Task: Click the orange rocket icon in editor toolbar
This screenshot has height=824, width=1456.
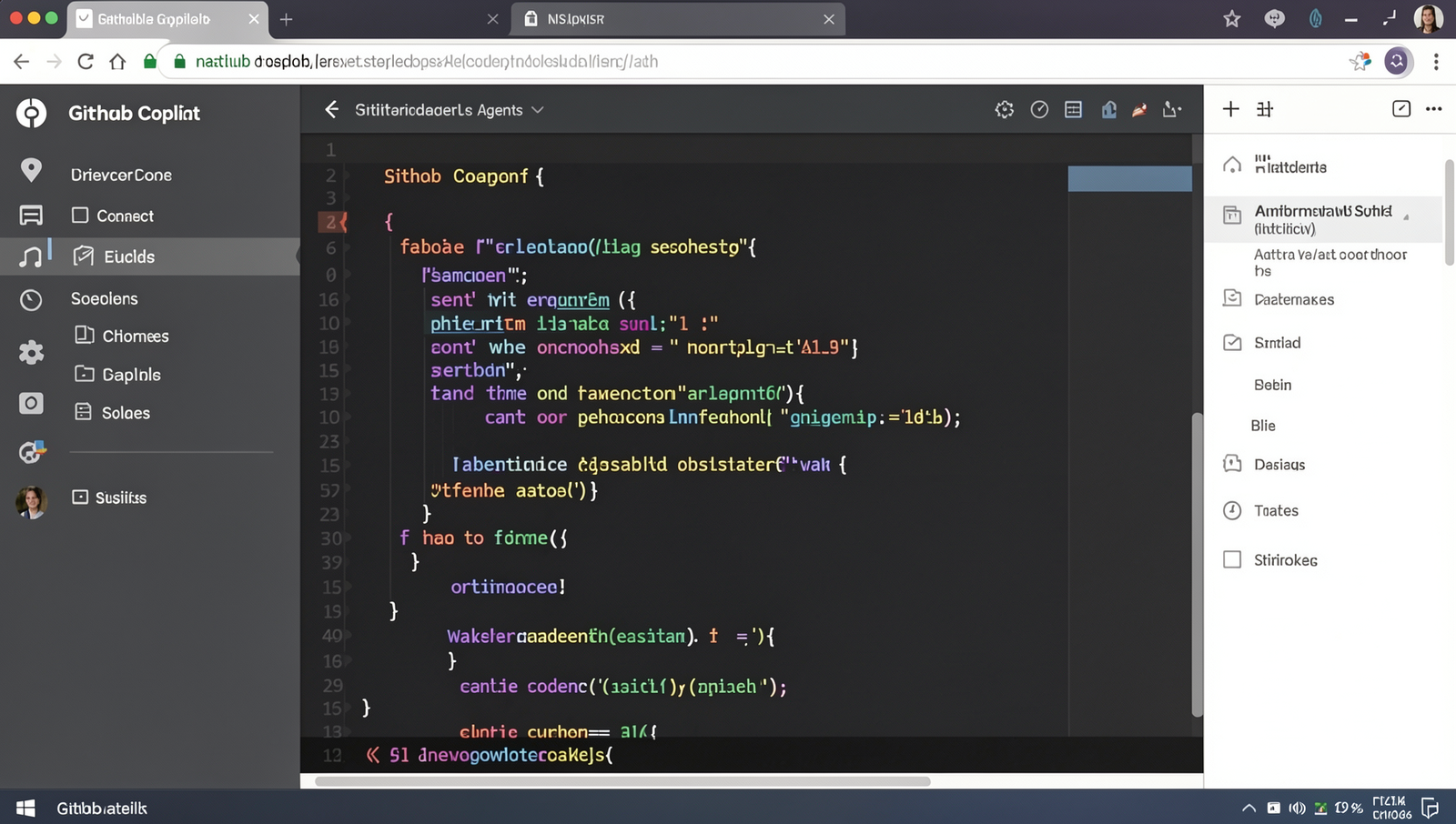Action: pyautogui.click(x=1139, y=110)
